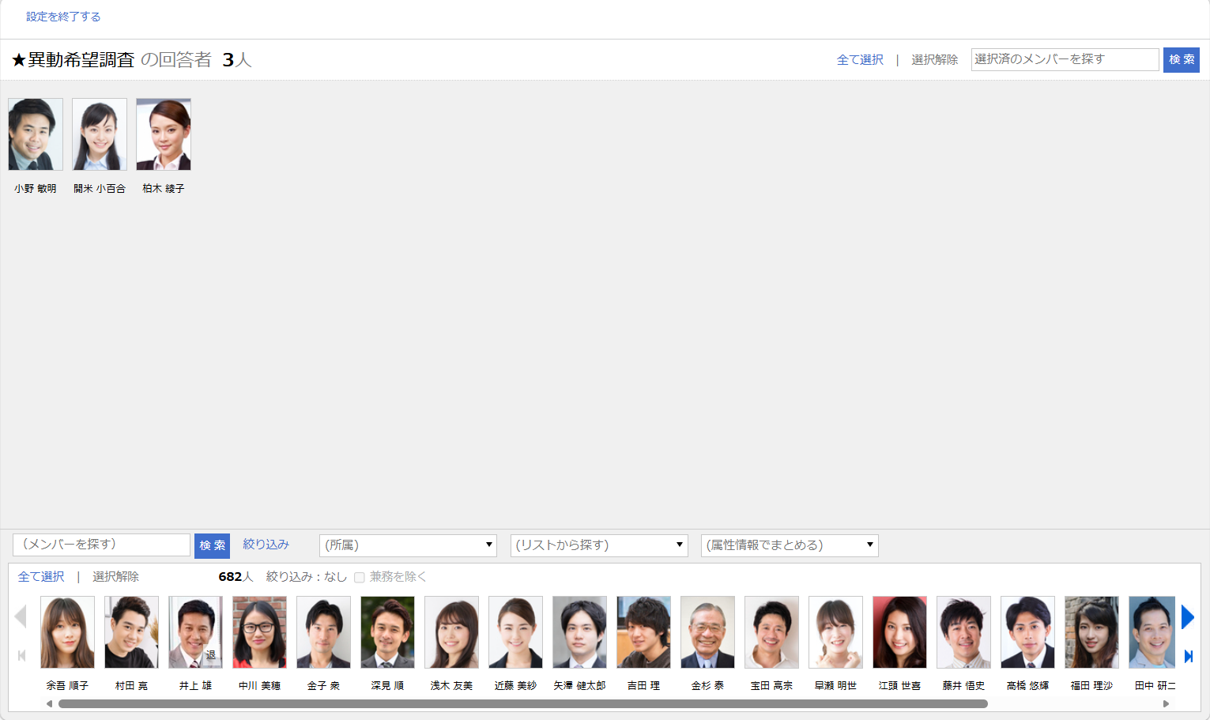Select member 矢澤 健太郎 photo
Image resolution: width=1210 pixels, height=720 pixels.
(580, 632)
